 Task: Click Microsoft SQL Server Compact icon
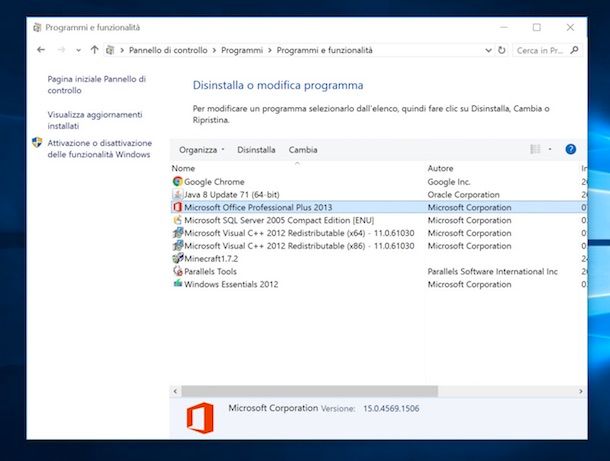click(178, 220)
